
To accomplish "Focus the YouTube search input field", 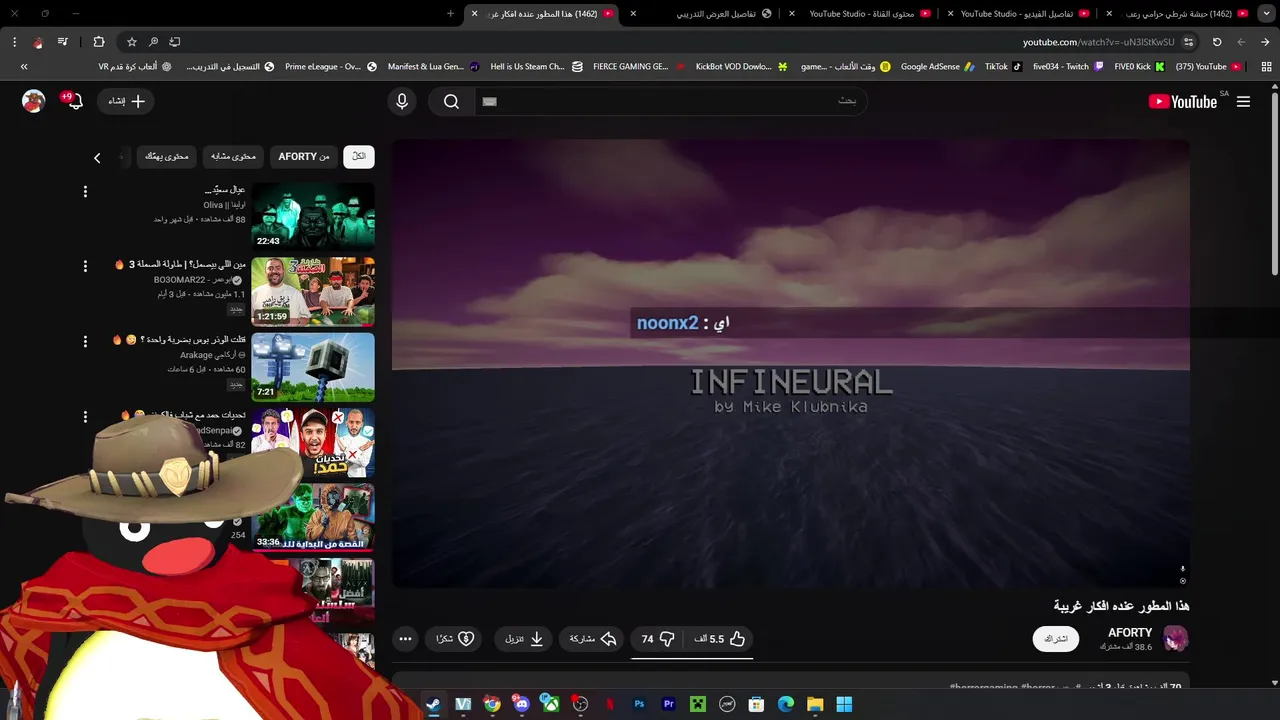I will click(670, 101).
